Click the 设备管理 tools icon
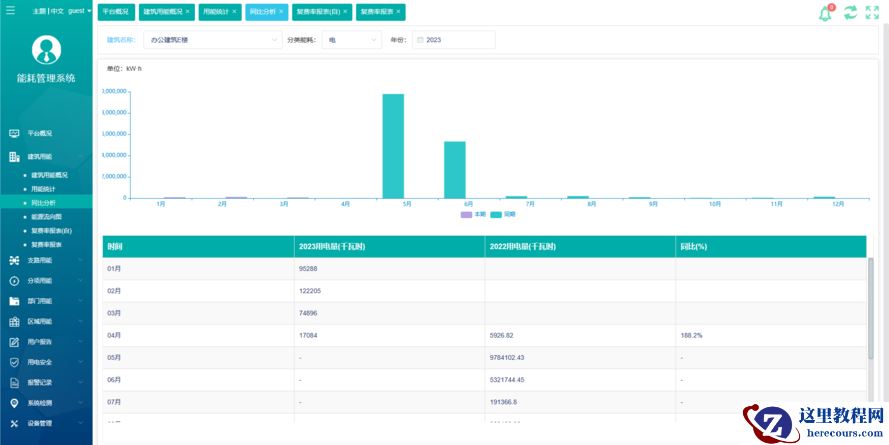The height and width of the screenshot is (445, 889). [x=14, y=423]
